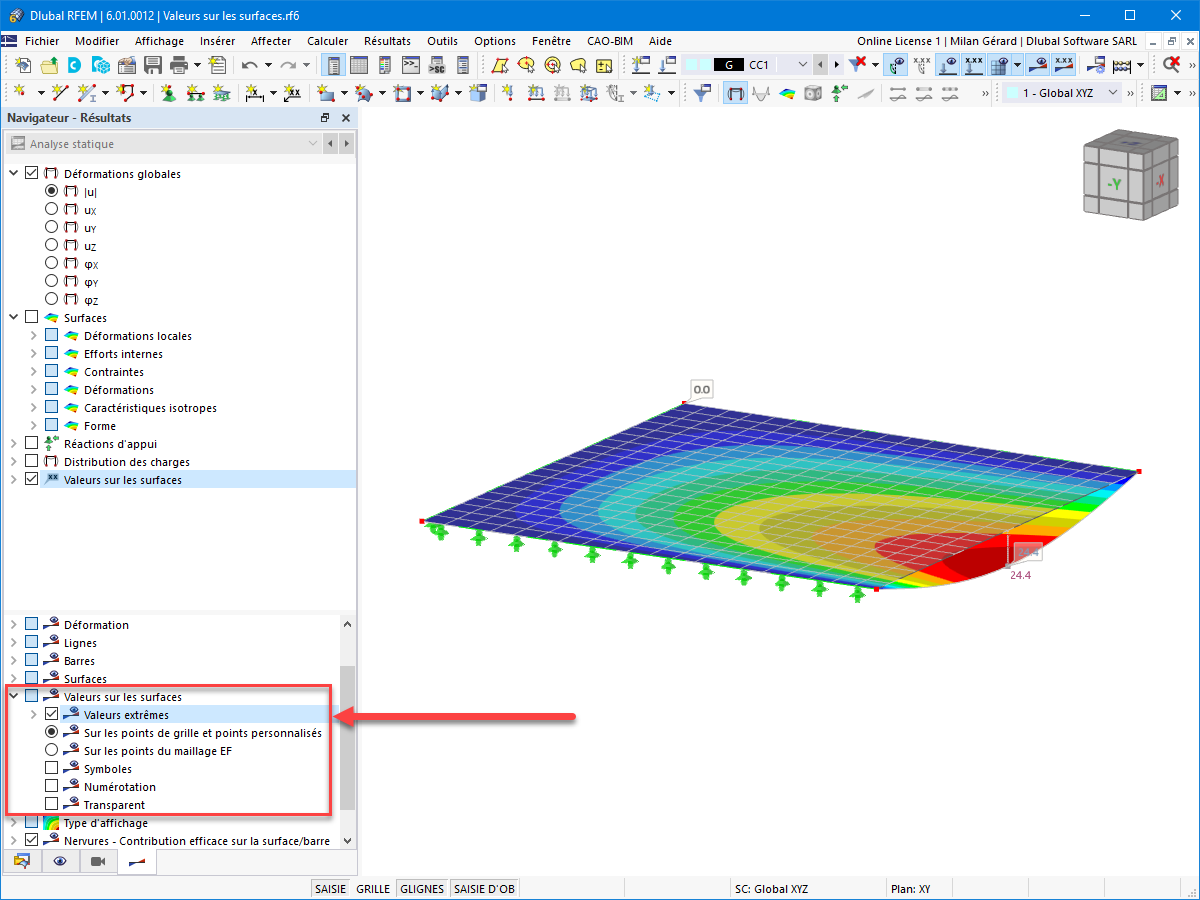
Task: Click the new dimension tool icon
Action: [x=254, y=93]
